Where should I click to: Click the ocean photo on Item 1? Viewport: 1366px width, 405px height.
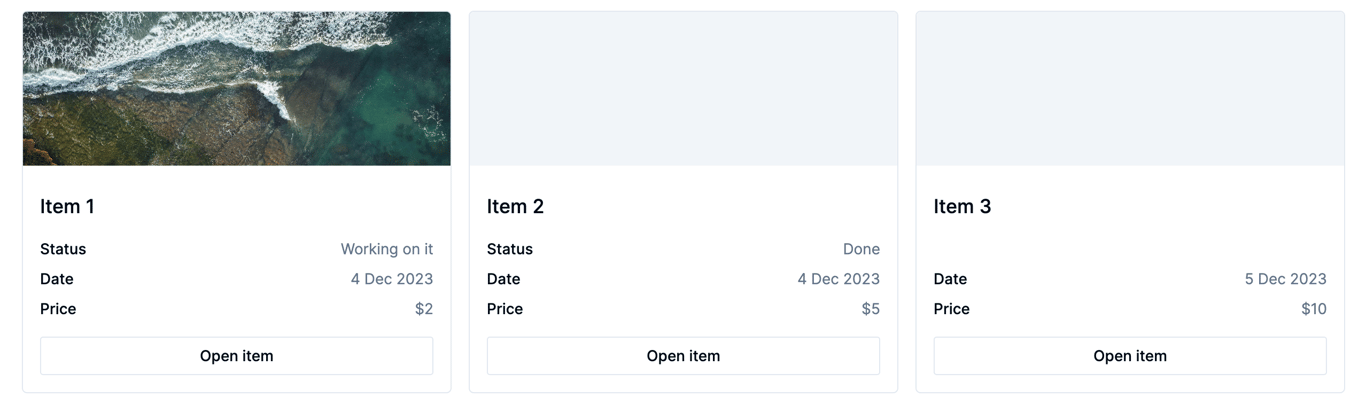tap(236, 89)
